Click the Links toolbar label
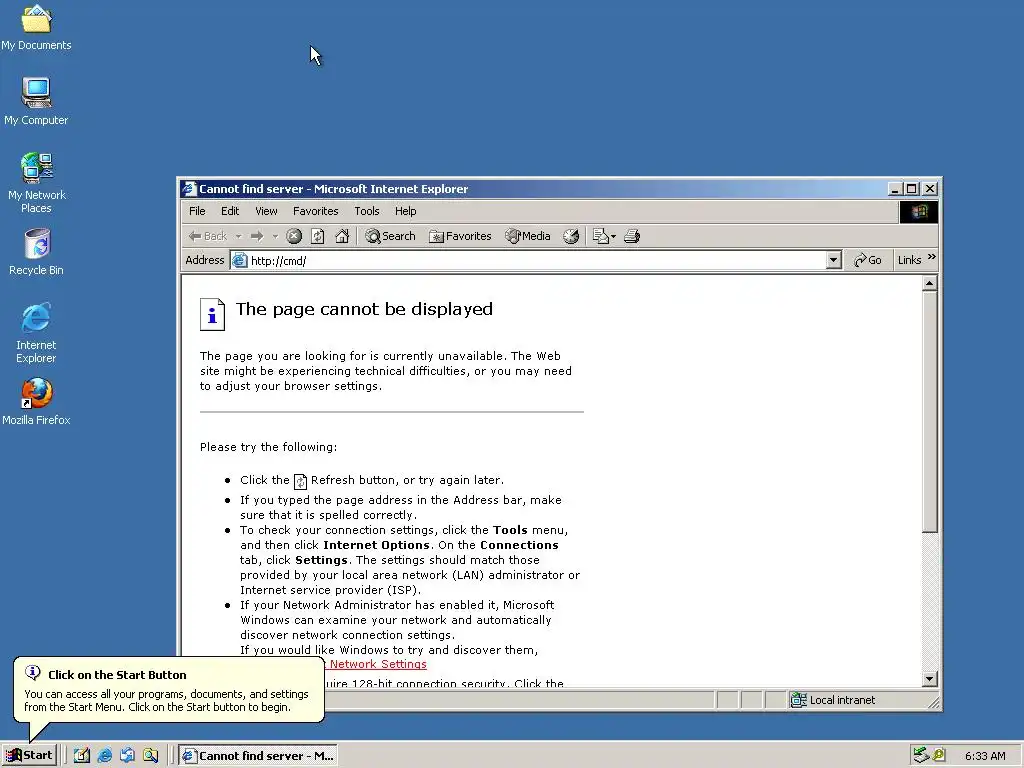The width and height of the screenshot is (1024, 768). [909, 260]
